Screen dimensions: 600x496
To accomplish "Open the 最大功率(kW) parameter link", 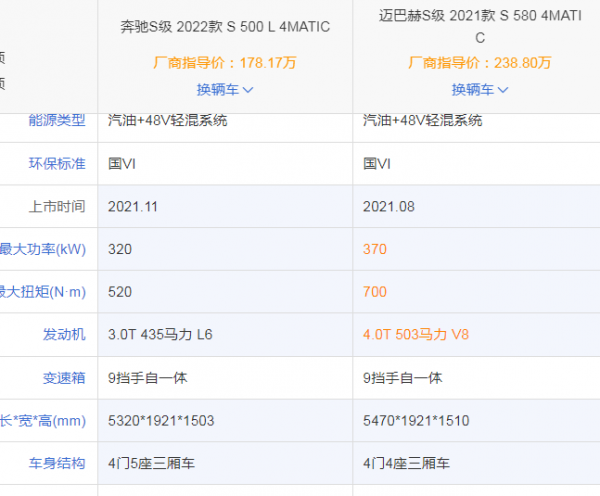I will tap(43, 249).
